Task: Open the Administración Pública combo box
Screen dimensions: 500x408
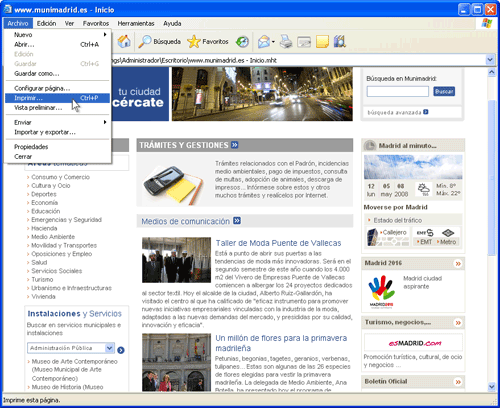Action: 71,348
